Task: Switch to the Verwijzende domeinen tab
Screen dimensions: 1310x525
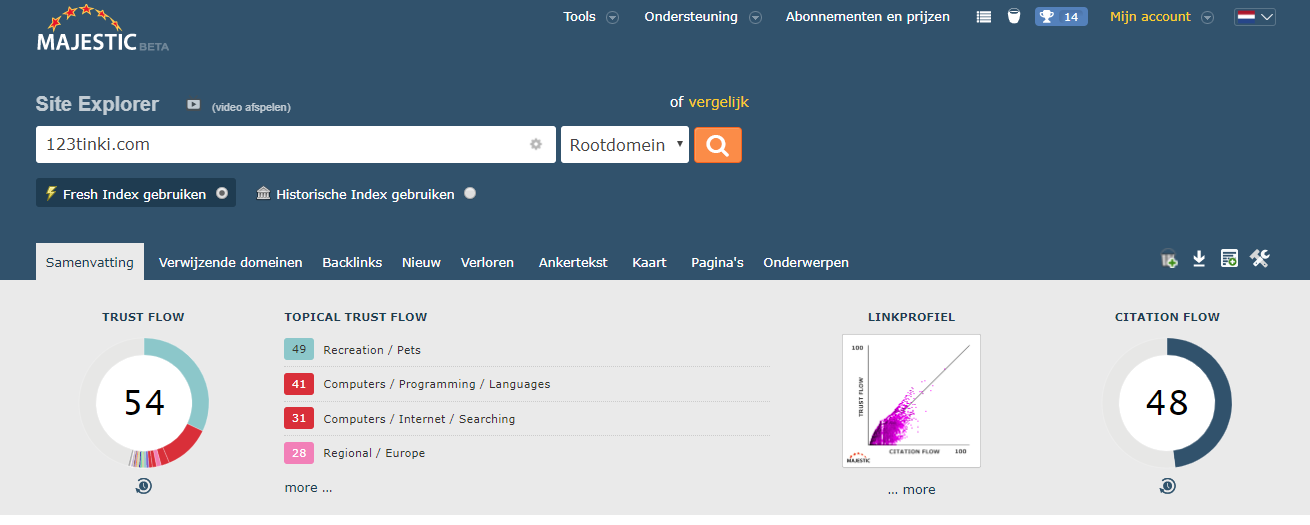Action: tap(231, 262)
